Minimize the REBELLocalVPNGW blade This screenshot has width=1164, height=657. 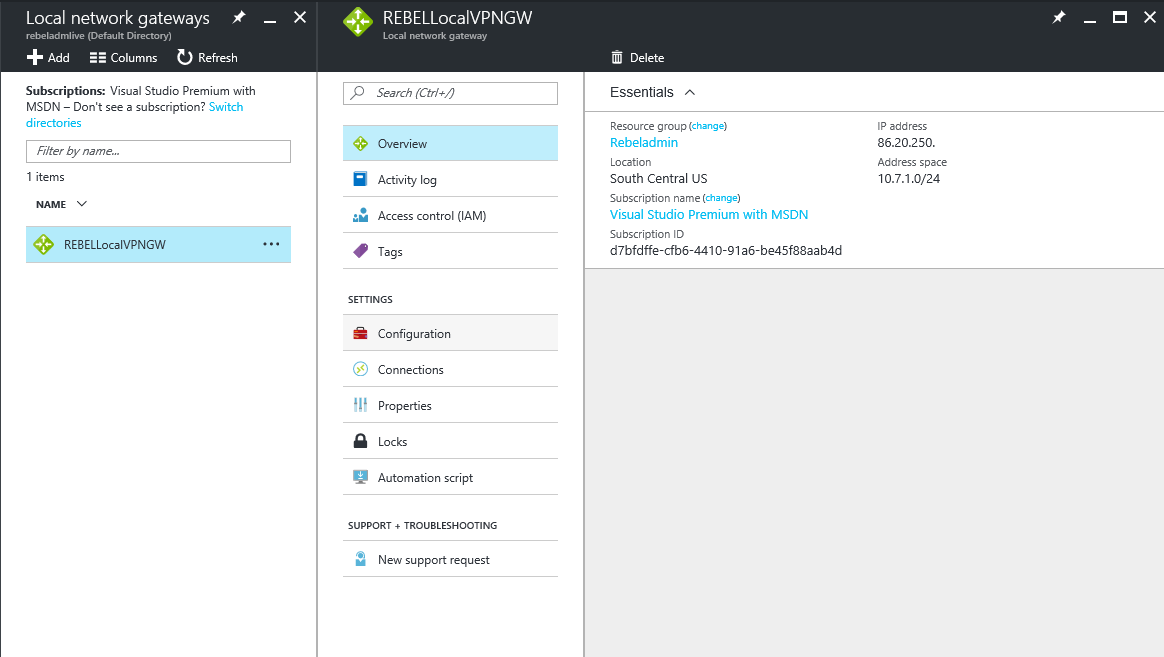1090,20
